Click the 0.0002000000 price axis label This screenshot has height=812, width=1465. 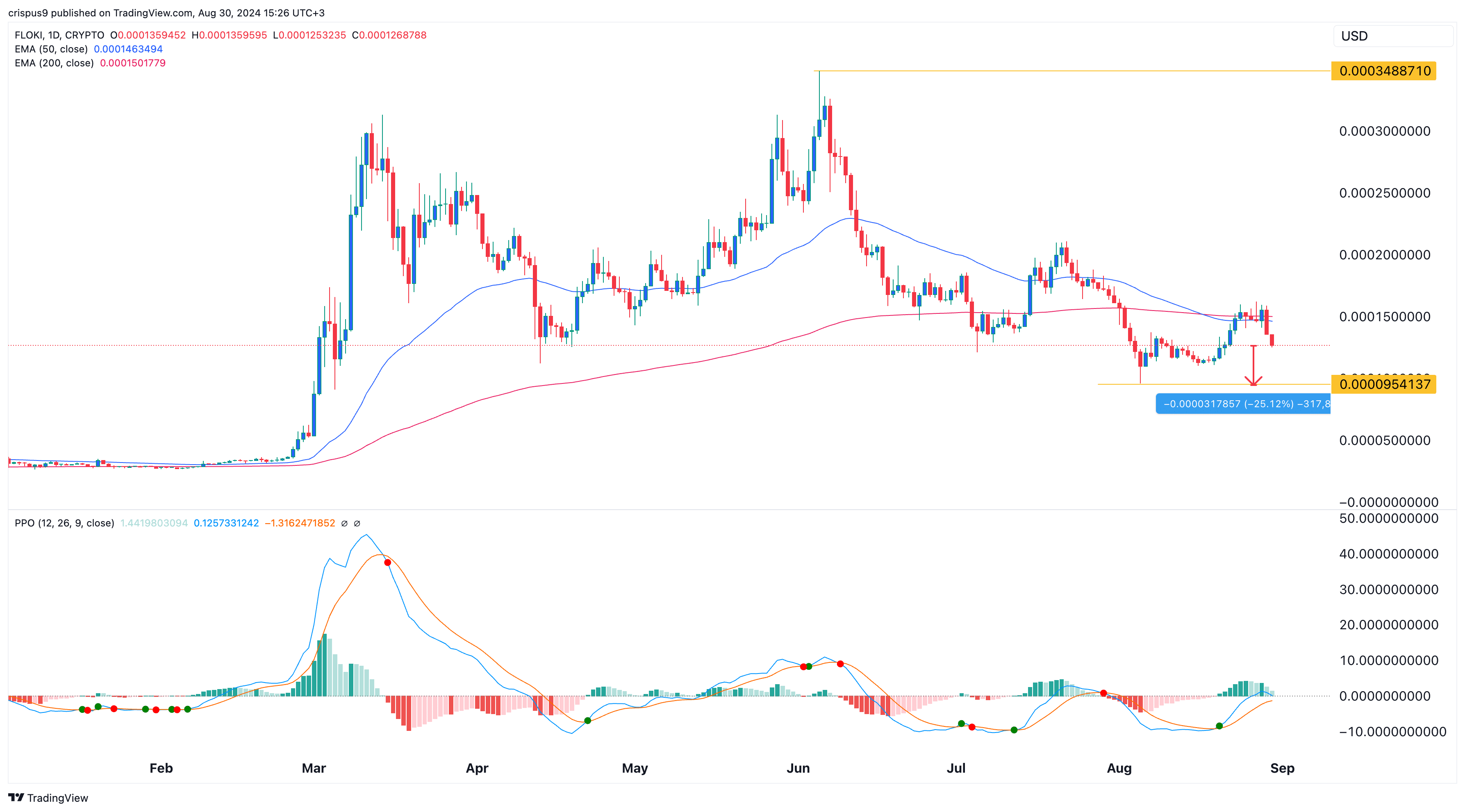(x=1385, y=255)
